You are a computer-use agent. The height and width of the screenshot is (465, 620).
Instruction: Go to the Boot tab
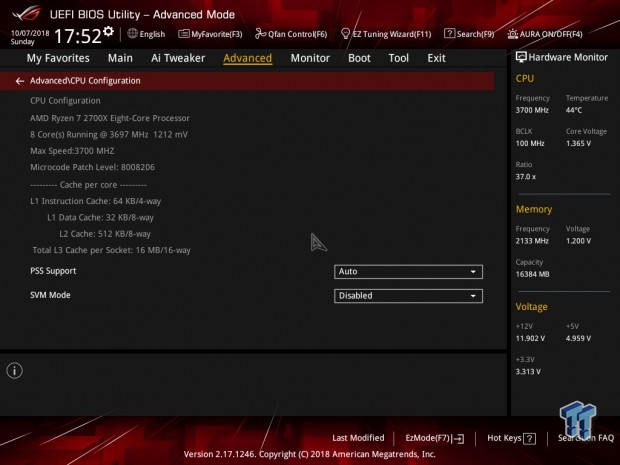click(x=359, y=58)
